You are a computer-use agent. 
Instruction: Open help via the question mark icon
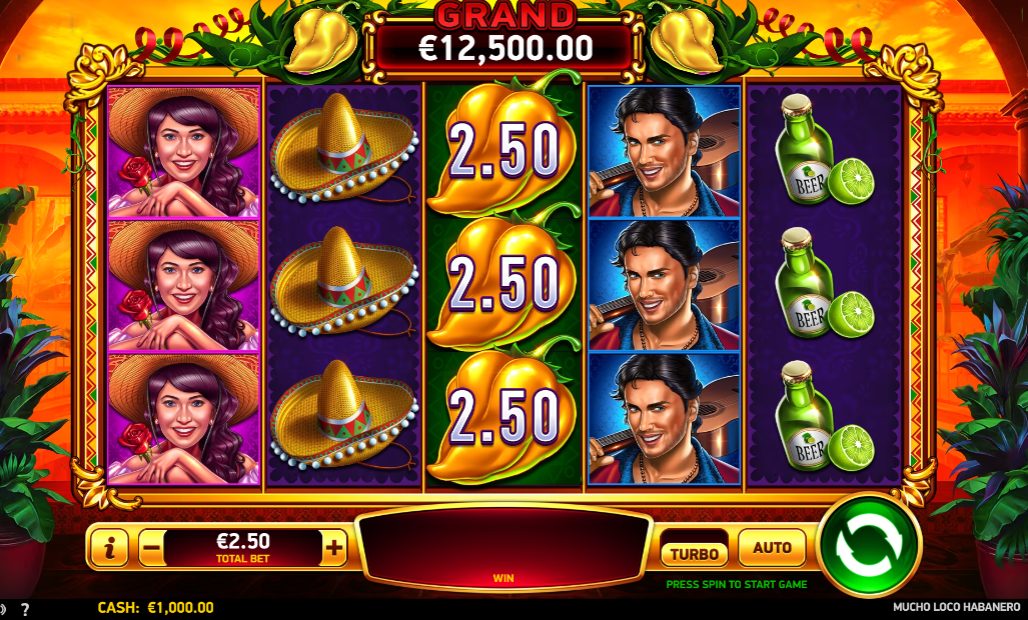[x=25, y=608]
